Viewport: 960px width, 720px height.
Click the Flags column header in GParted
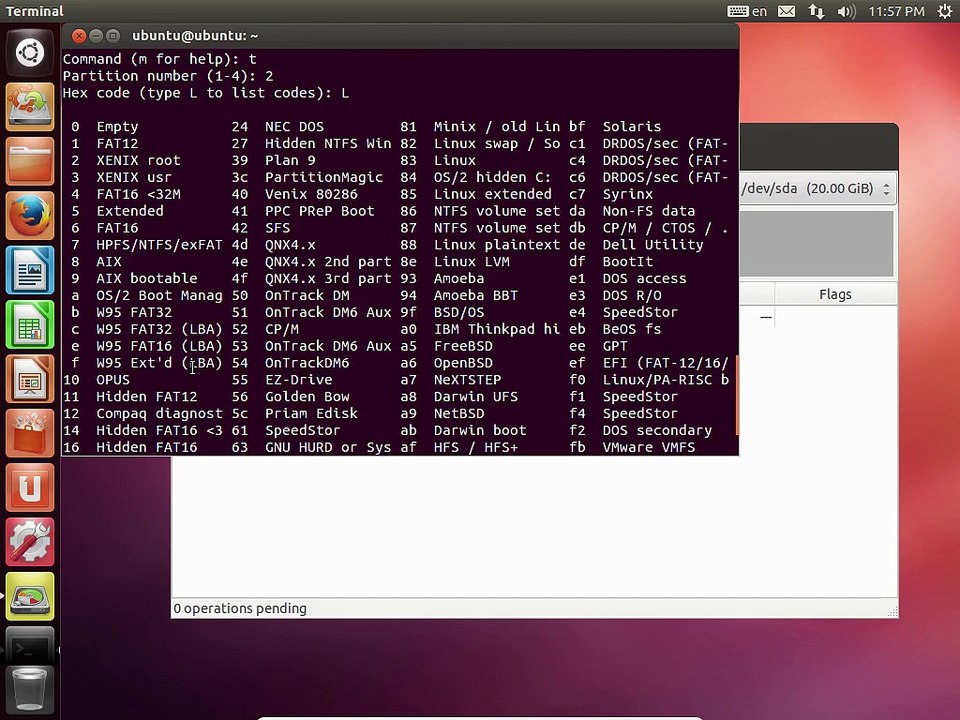(835, 294)
